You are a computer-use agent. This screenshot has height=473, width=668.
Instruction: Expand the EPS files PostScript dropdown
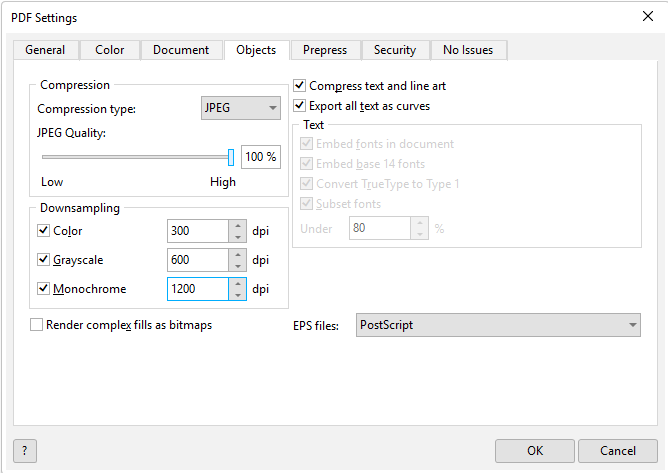pos(498,325)
